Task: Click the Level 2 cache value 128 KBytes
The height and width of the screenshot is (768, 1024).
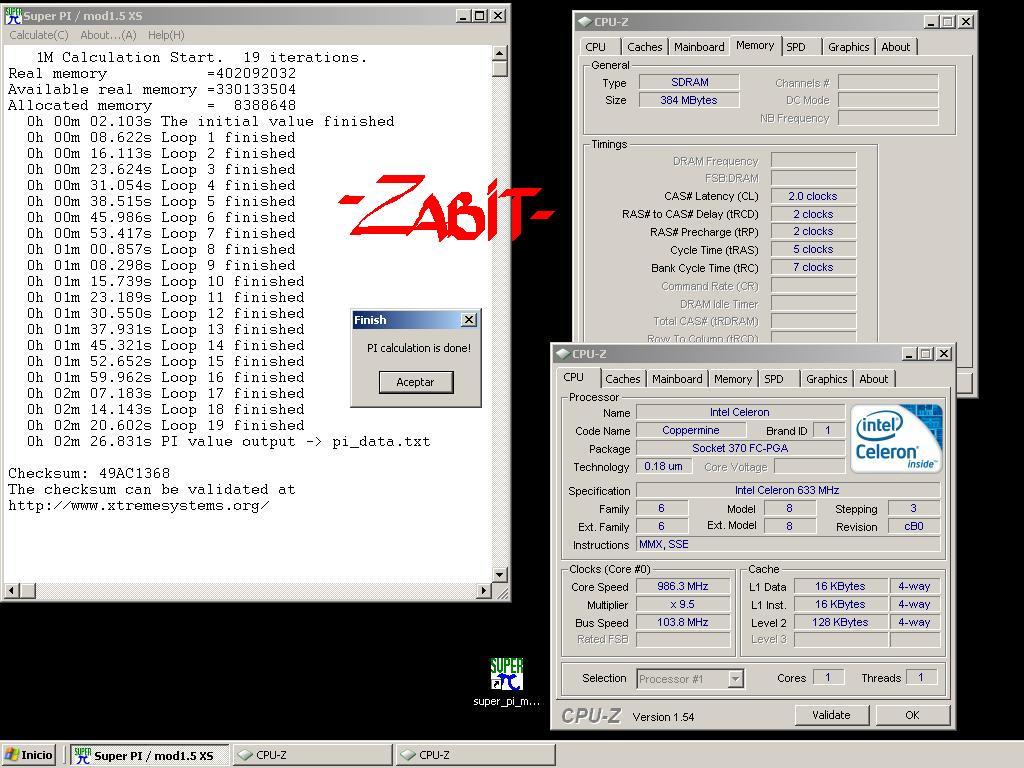Action: pyautogui.click(x=840, y=622)
